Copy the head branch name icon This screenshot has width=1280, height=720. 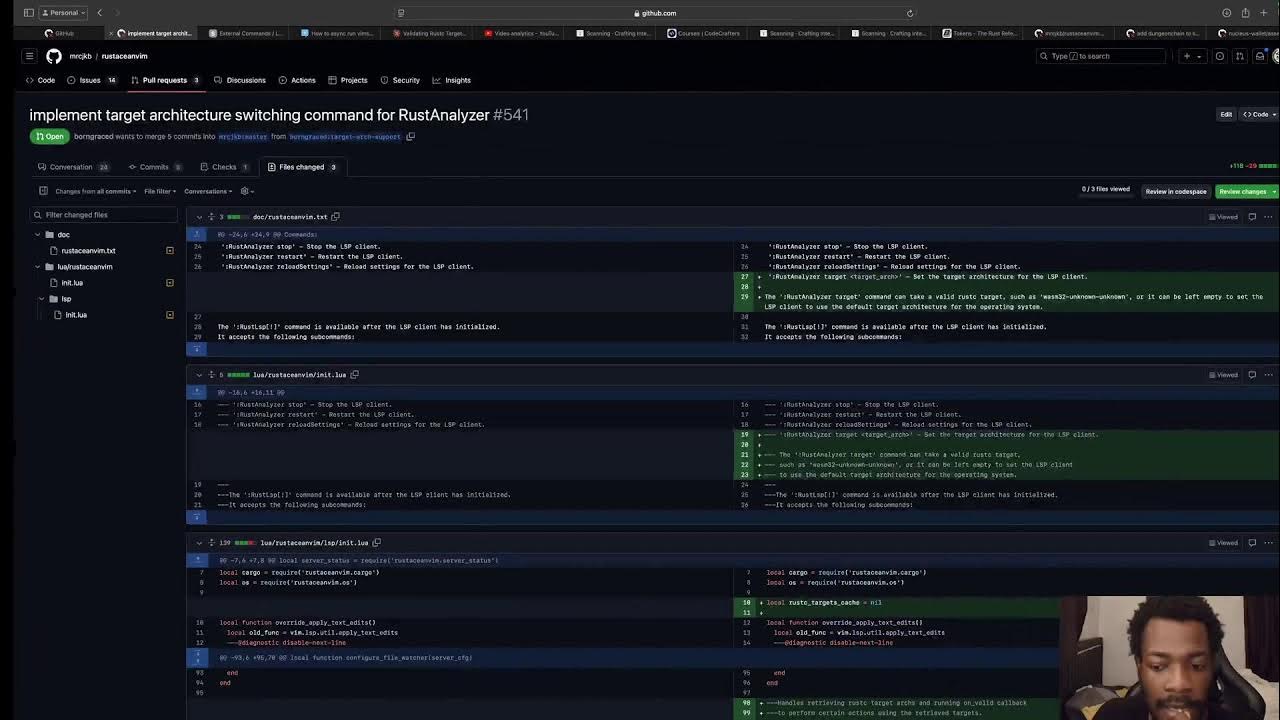(x=410, y=136)
